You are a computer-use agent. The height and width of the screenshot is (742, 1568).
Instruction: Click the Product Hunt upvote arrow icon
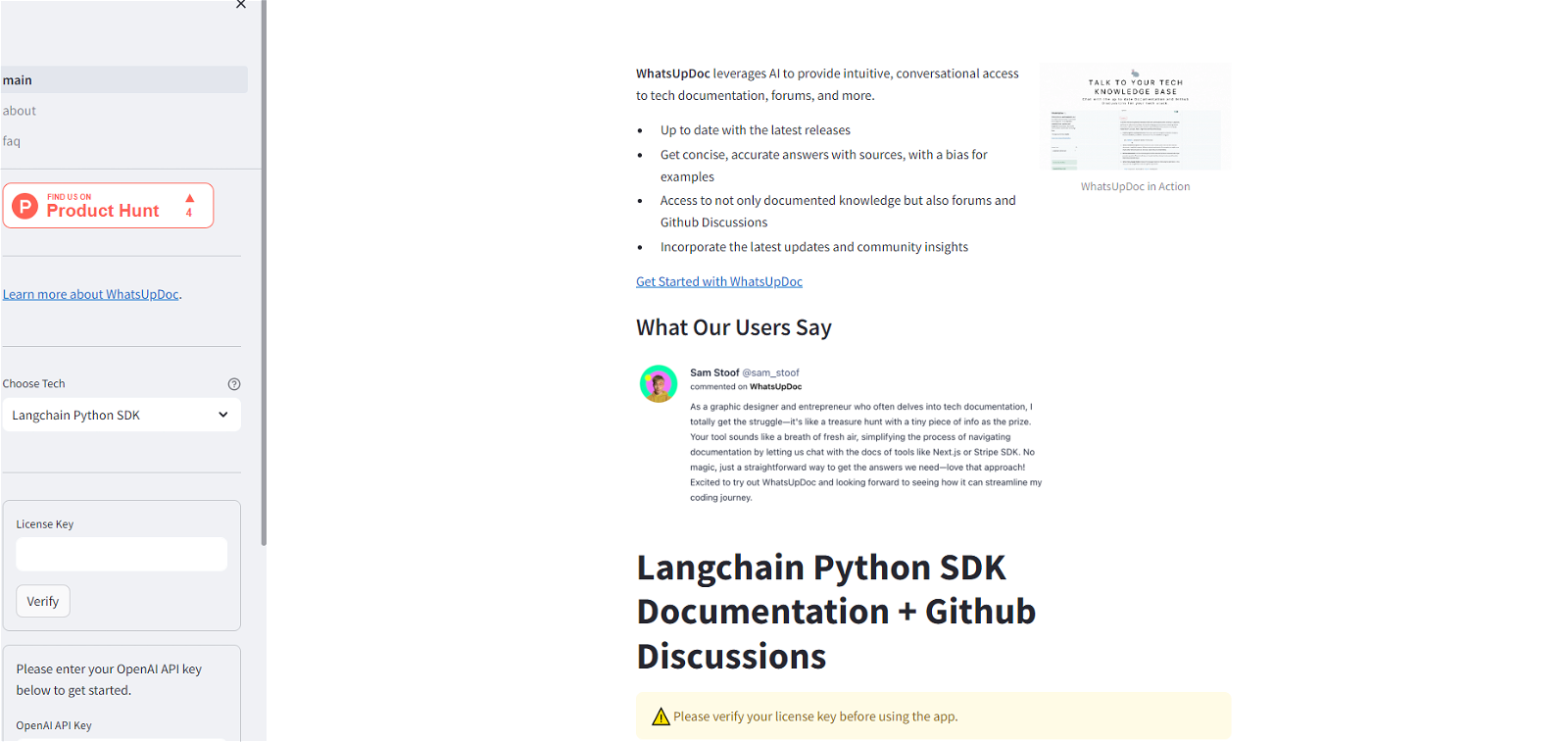coord(190,198)
